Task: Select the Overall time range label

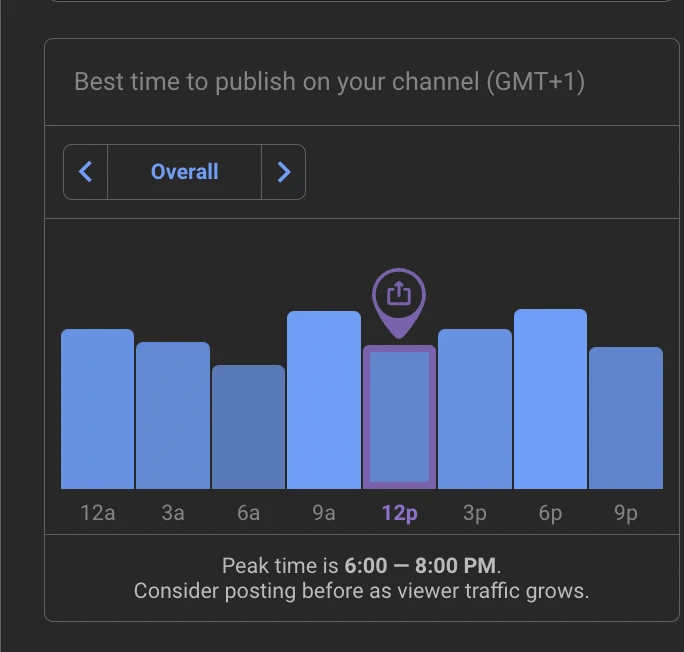Action: 184,172
